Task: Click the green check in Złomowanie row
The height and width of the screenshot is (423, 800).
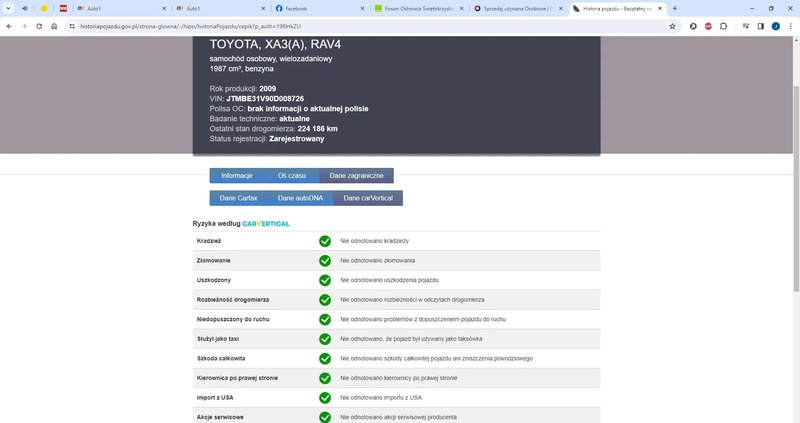Action: tap(325, 261)
